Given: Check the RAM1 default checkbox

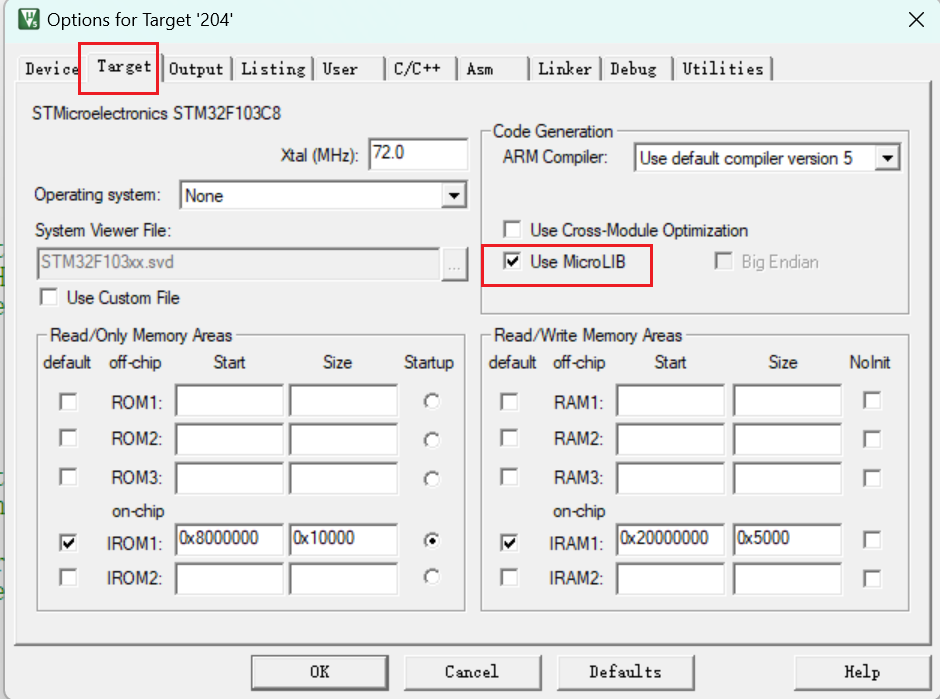Looking at the screenshot, I should click(509, 402).
